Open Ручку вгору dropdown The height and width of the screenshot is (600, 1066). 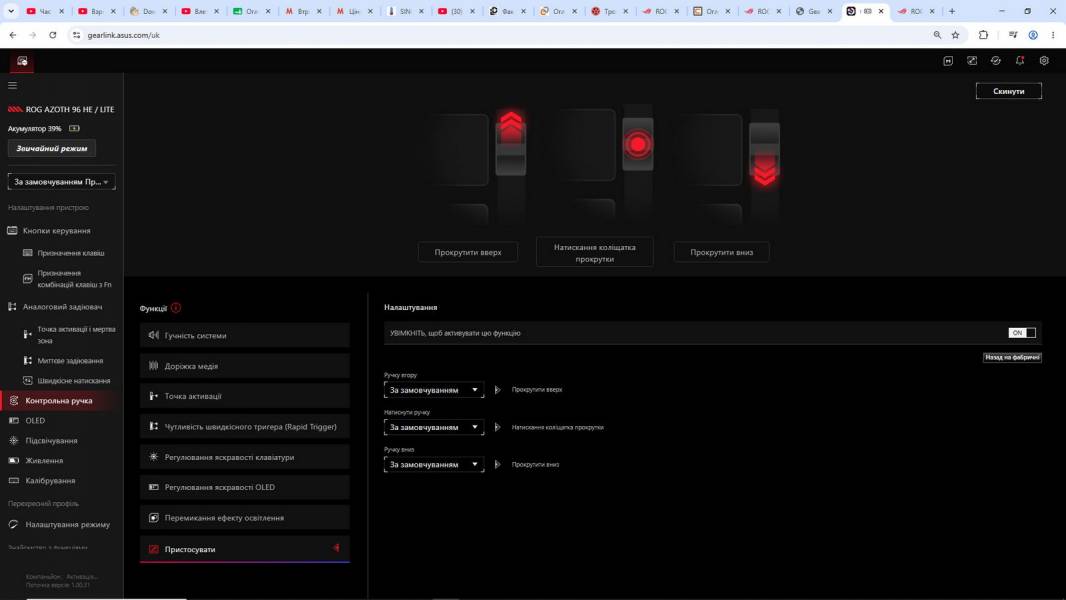coord(434,390)
